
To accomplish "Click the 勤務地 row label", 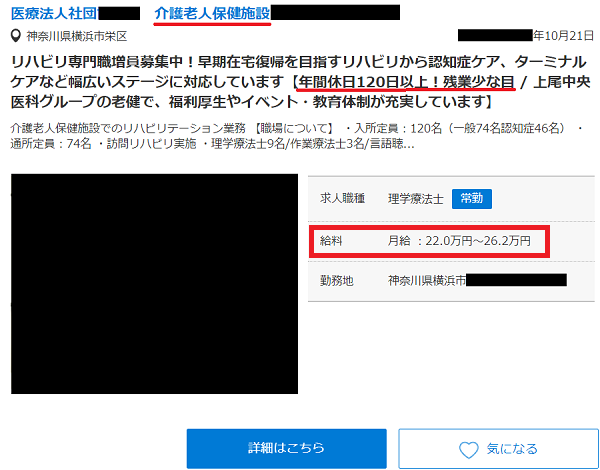I will tap(338, 280).
